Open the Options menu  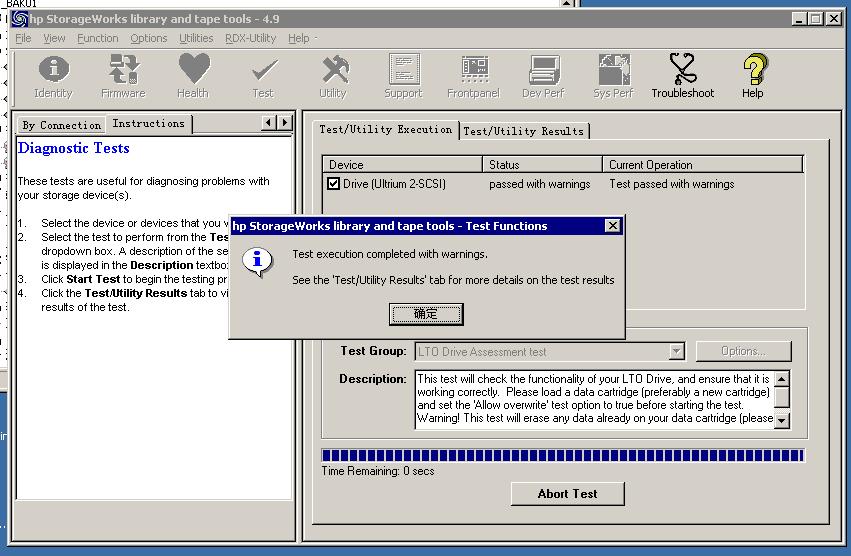point(149,39)
